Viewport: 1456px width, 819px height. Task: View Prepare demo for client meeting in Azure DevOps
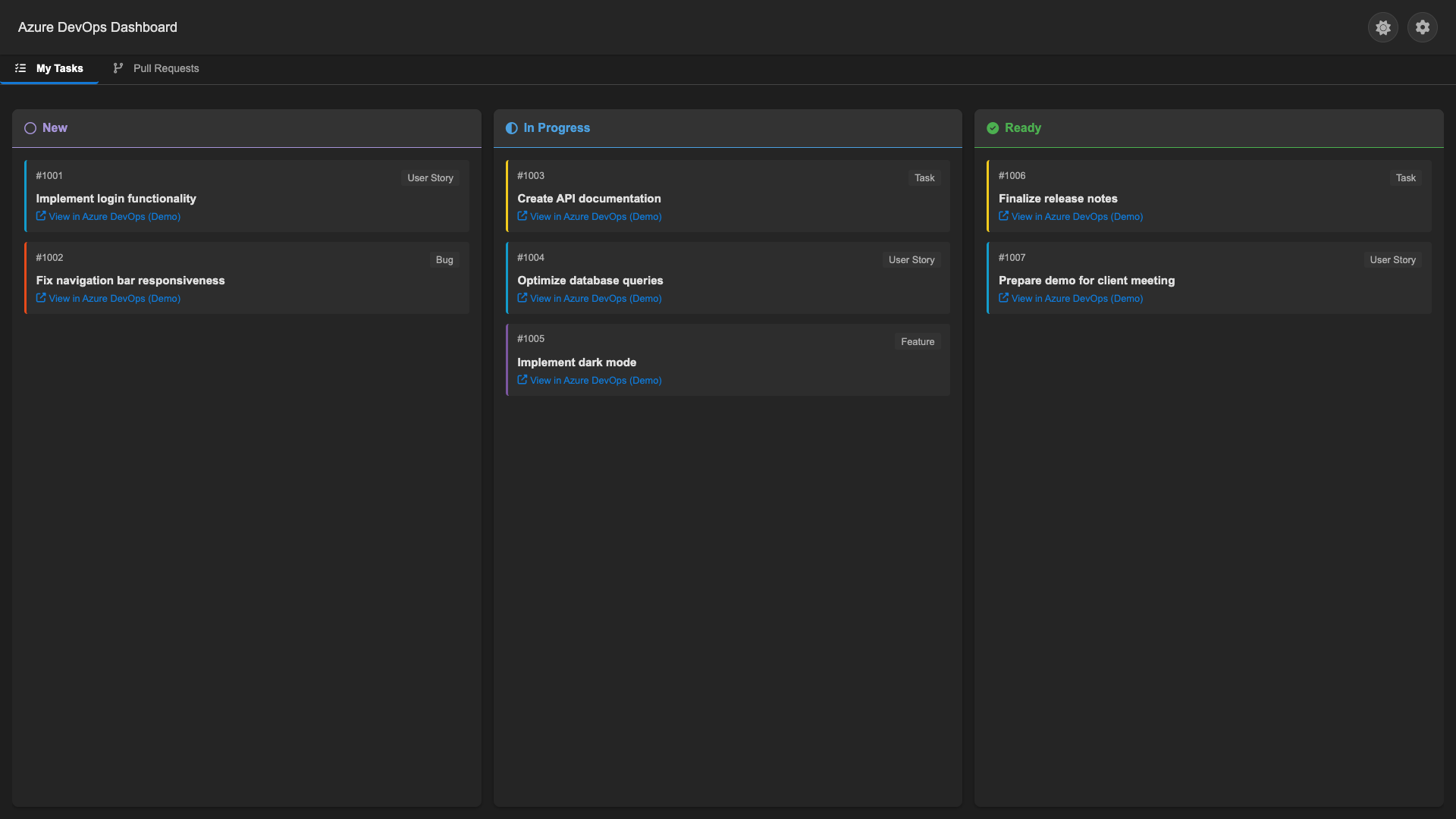pyautogui.click(x=1071, y=299)
